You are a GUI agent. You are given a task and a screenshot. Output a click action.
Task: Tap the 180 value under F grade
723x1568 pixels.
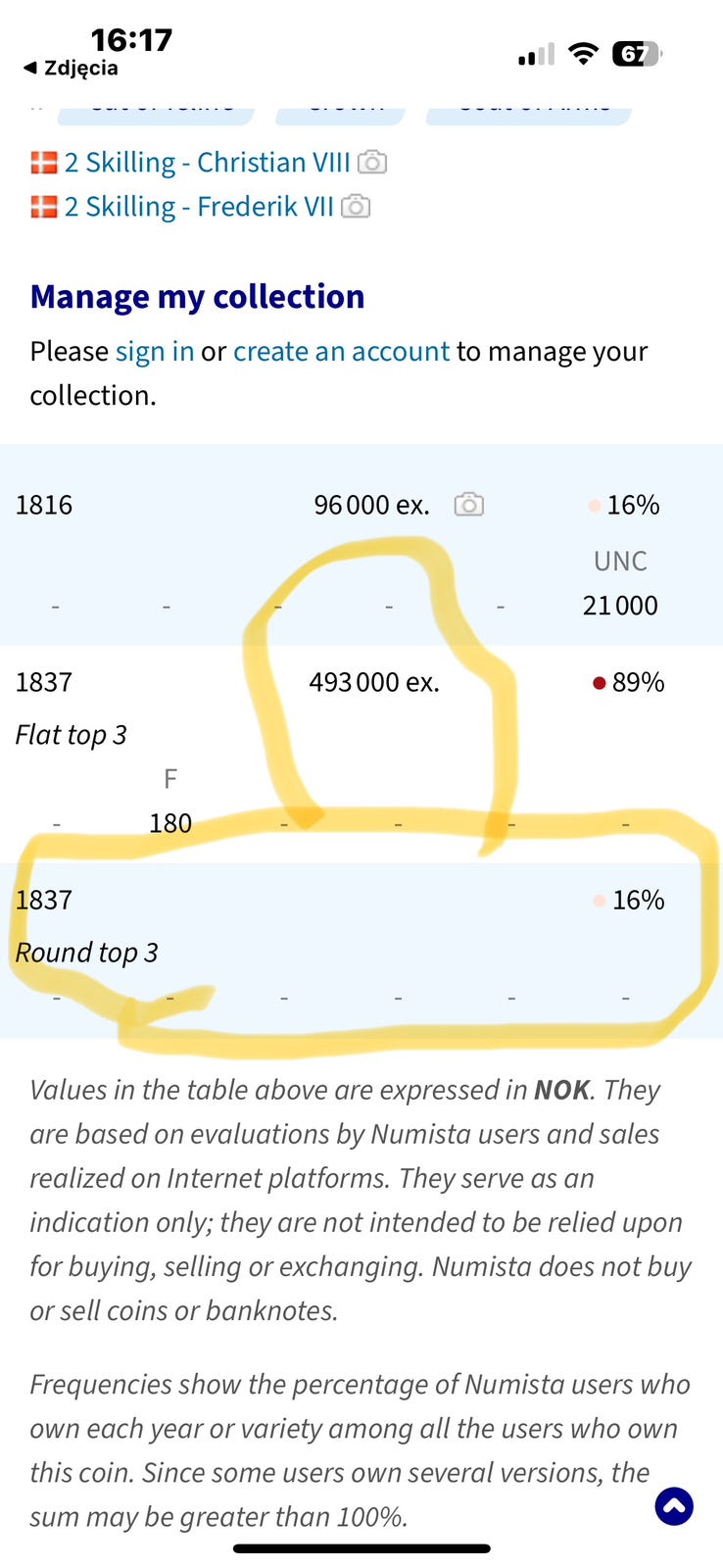tap(169, 823)
